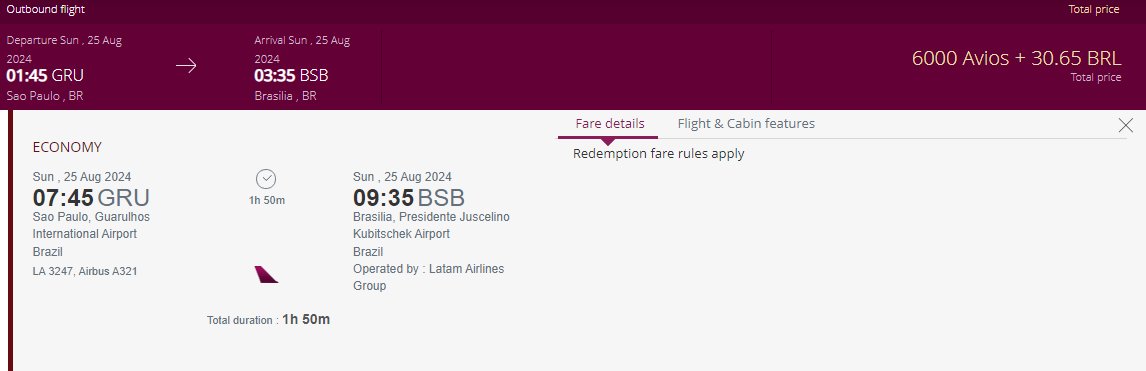The image size is (1146, 371).
Task: Click Presidente Juscelino Kubitschek Airport name
Action: [431, 226]
